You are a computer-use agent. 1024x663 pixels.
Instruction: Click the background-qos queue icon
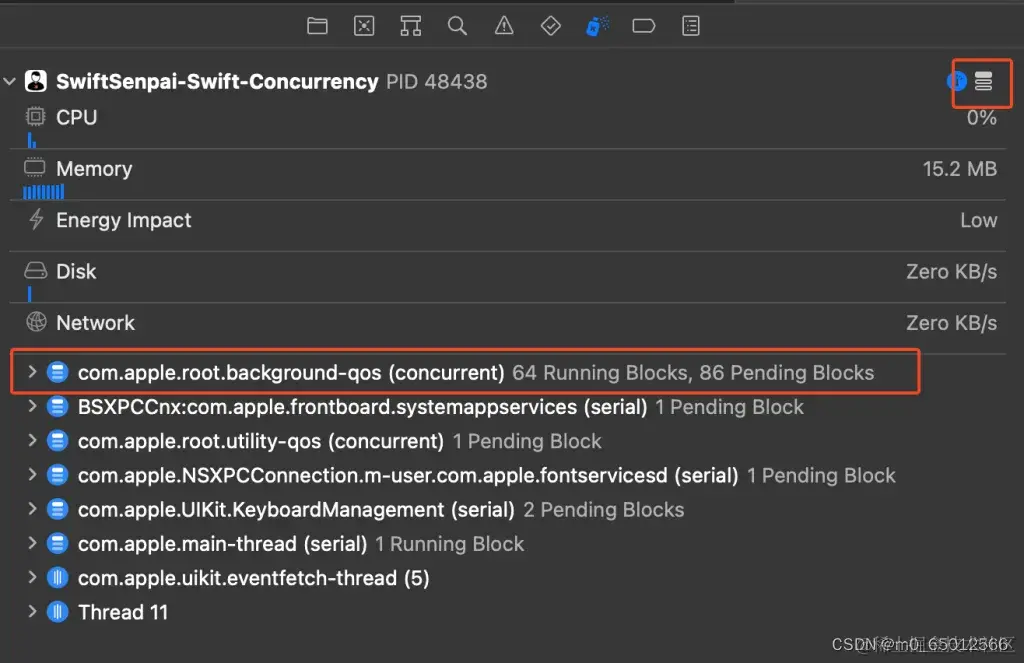click(57, 372)
